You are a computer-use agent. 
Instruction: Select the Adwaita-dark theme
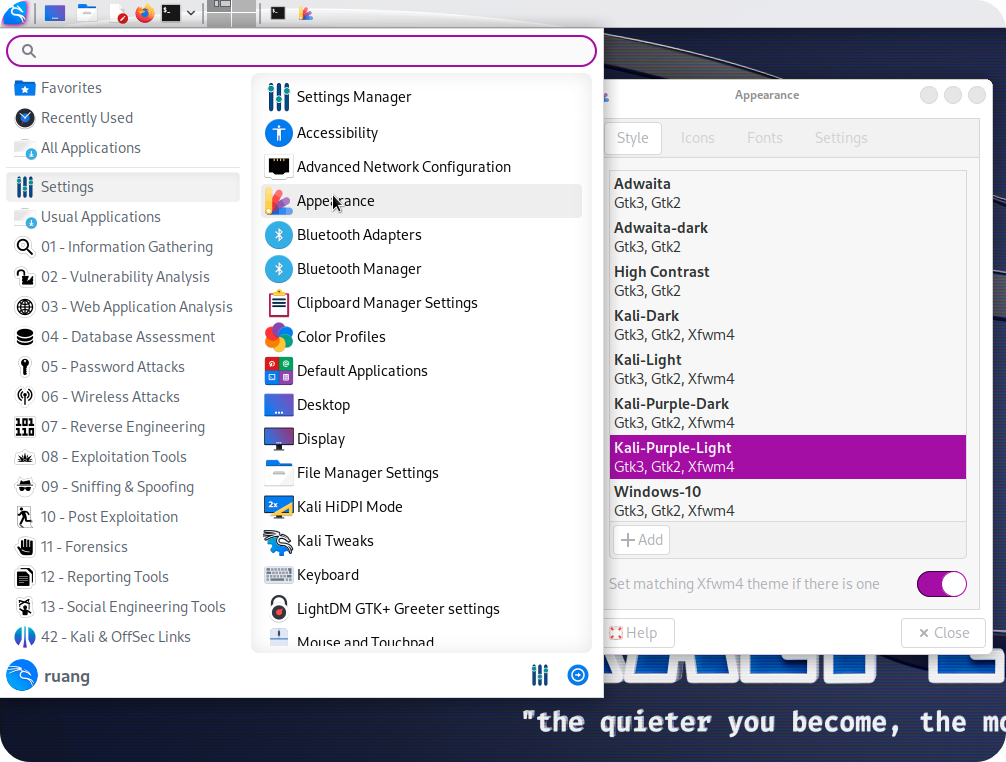click(788, 237)
